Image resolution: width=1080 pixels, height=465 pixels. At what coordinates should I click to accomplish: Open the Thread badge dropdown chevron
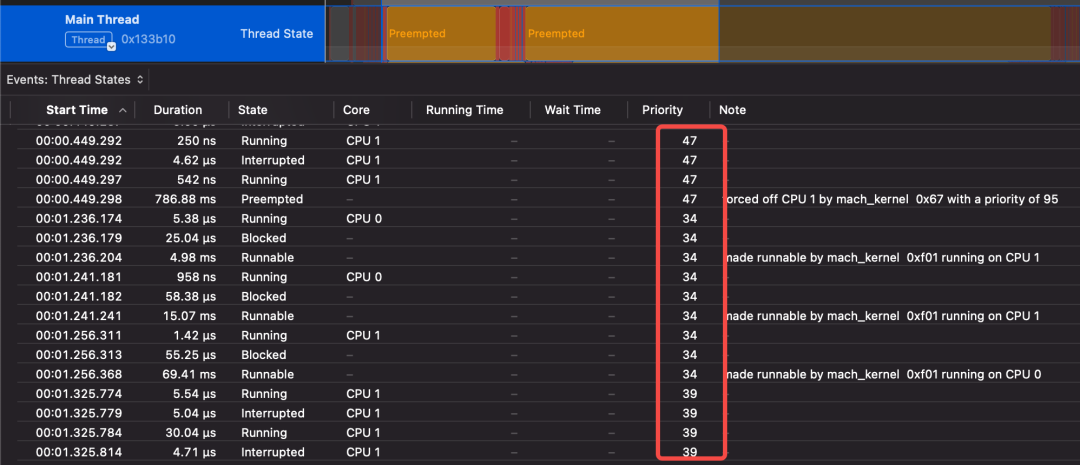[111, 44]
